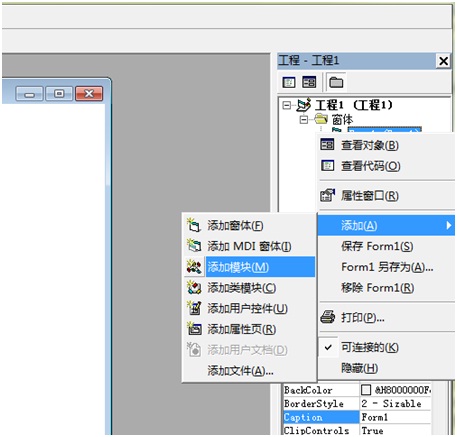Click the BackColor color swatch
The height and width of the screenshot is (437, 457).
pyautogui.click(x=366, y=390)
